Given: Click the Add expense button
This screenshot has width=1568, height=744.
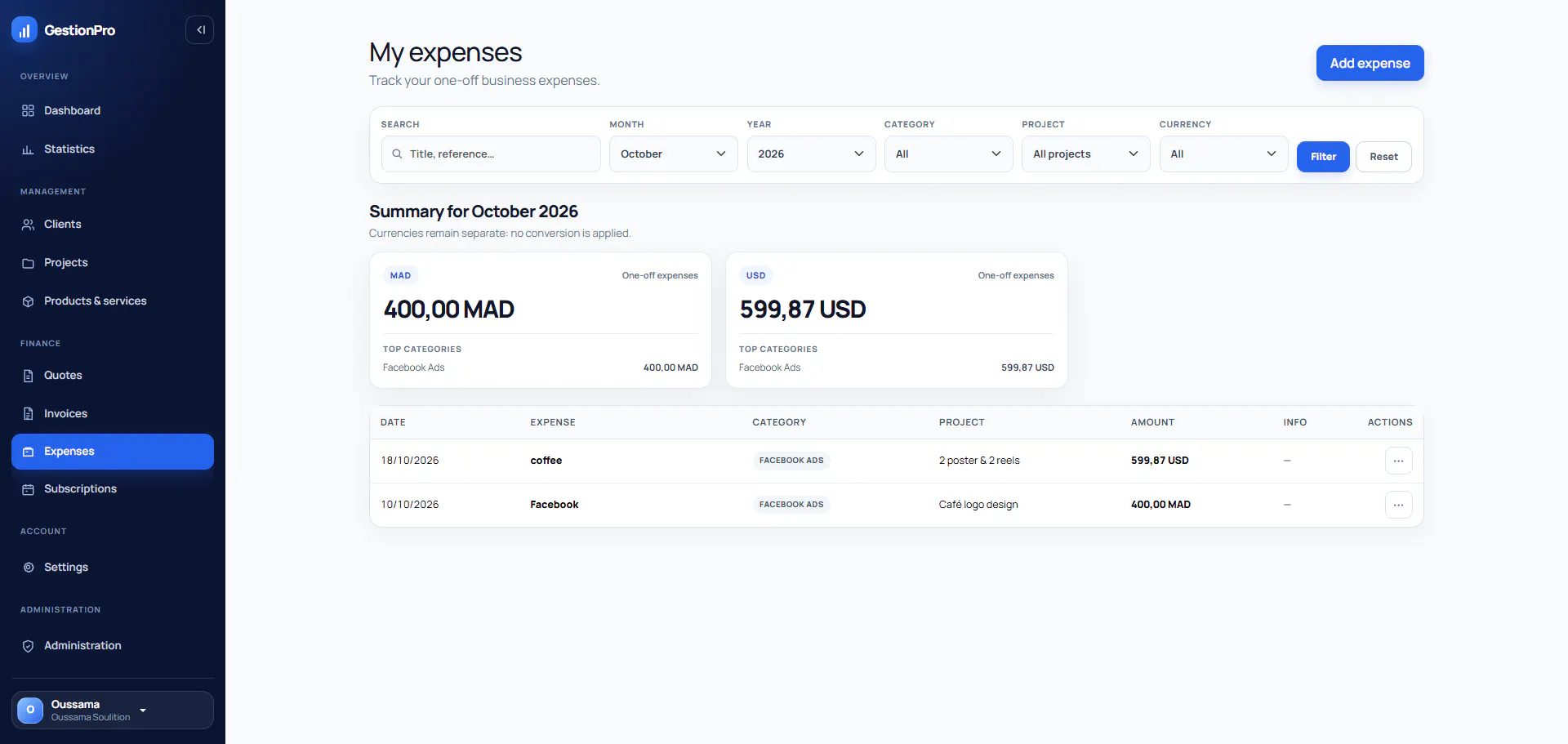Looking at the screenshot, I should [1370, 63].
